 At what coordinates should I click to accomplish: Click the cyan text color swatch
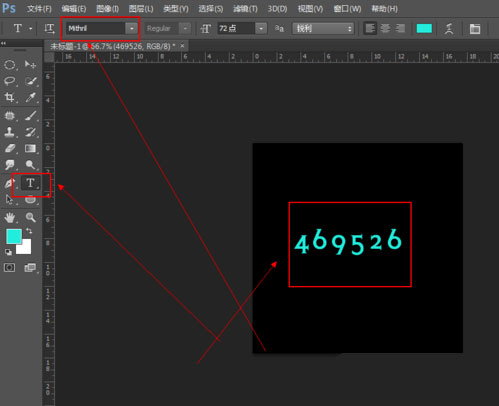coord(424,28)
